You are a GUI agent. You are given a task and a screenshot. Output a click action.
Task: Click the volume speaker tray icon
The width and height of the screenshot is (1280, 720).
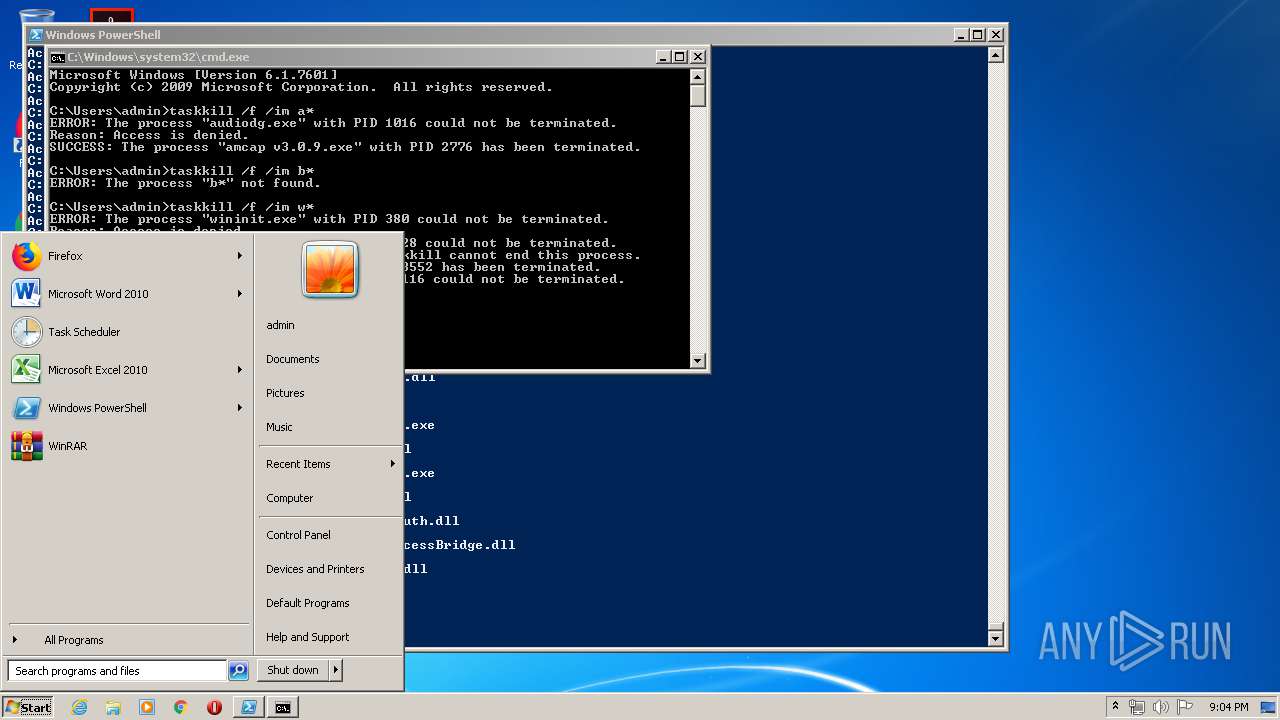[x=1161, y=707]
